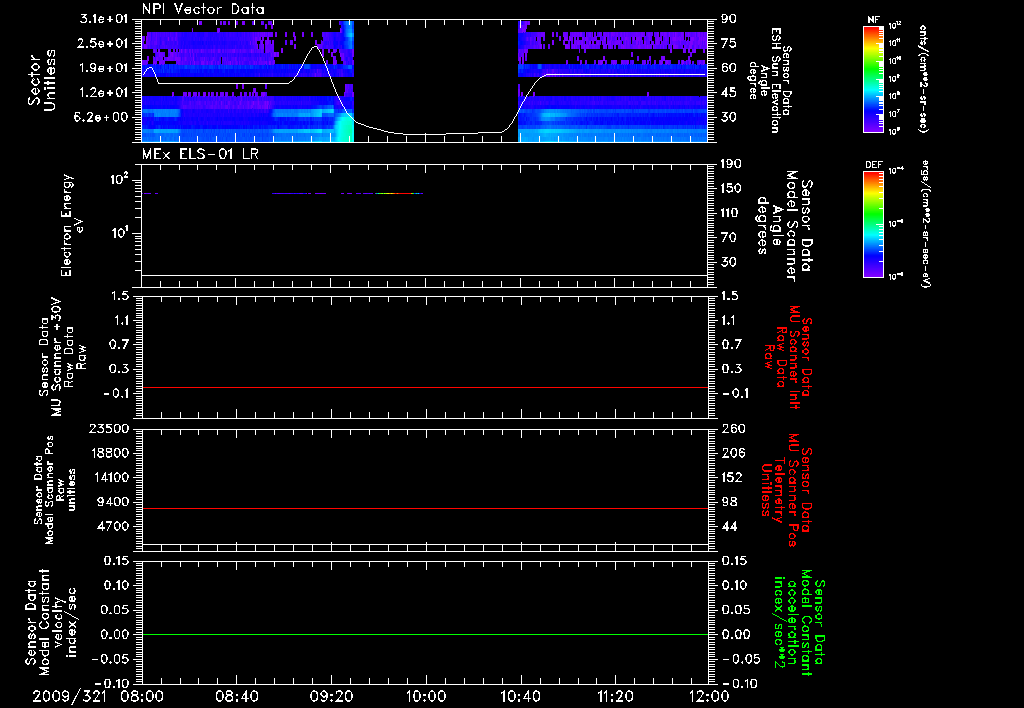Click the white Sun elevation curve peak
Image resolution: width=1024 pixels, height=708 pixels.
pos(315,46)
